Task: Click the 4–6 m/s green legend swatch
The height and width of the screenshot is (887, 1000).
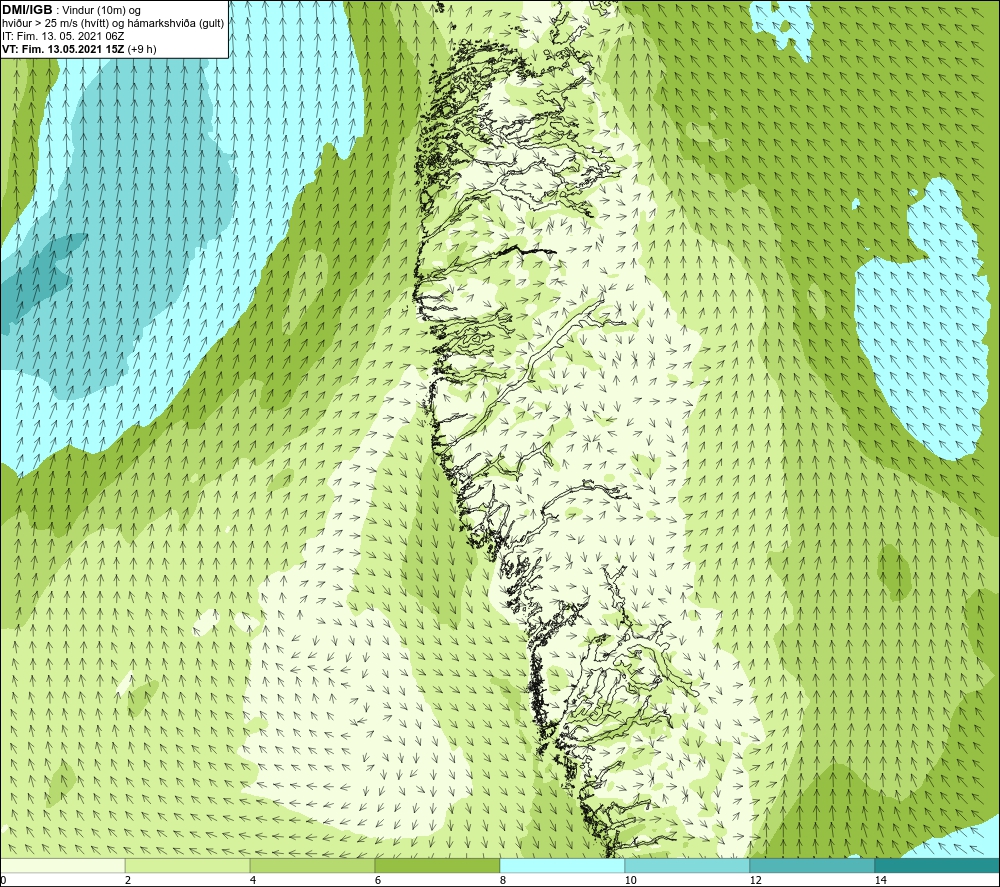Action: 312,866
